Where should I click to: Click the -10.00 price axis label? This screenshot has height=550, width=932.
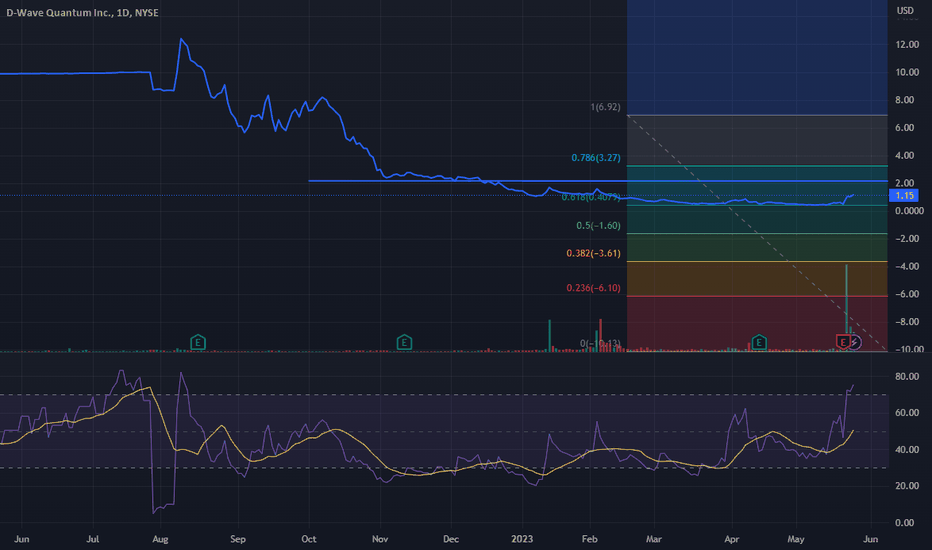909,348
